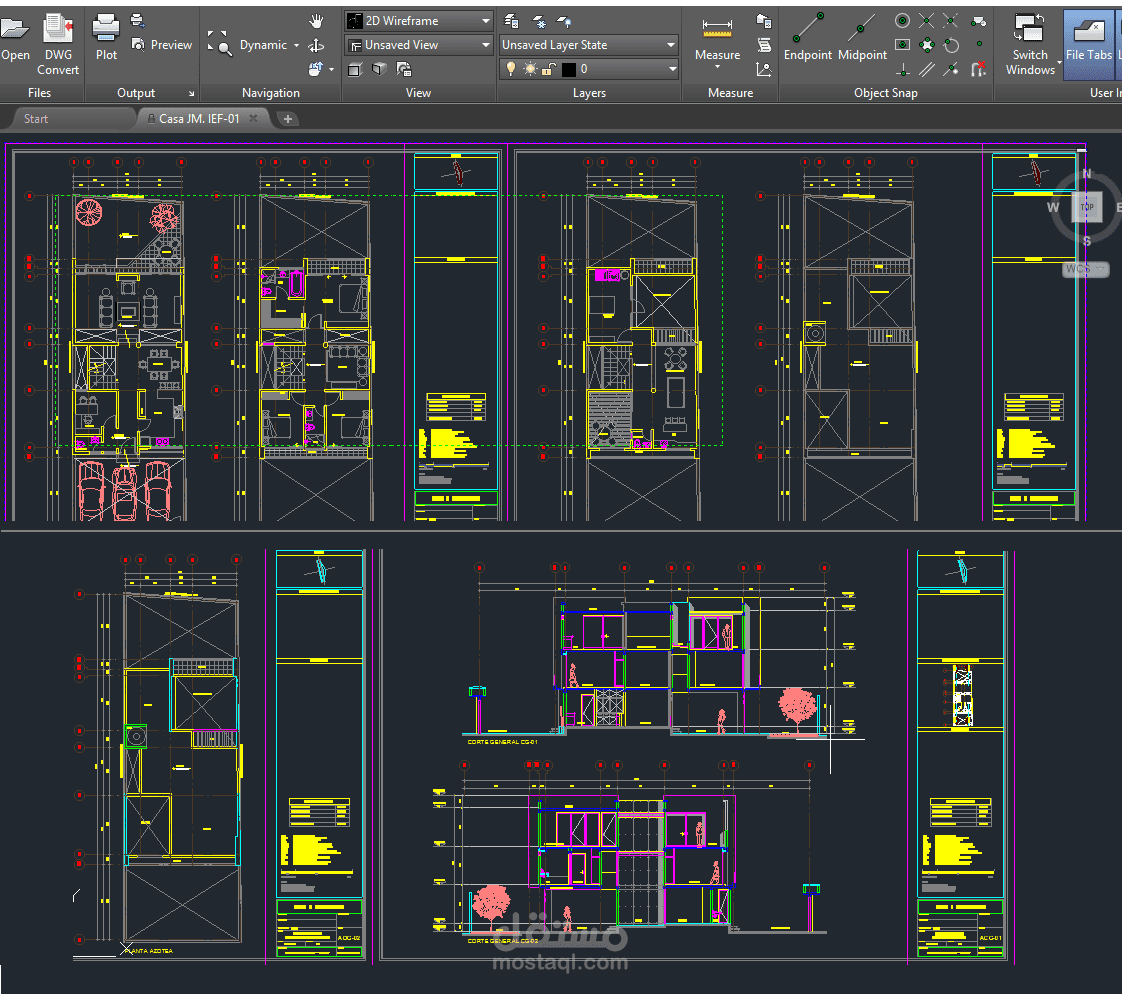Image resolution: width=1122 pixels, height=994 pixels.
Task: Click the Zoom Dynamic magnifier icon
Action: 218,43
